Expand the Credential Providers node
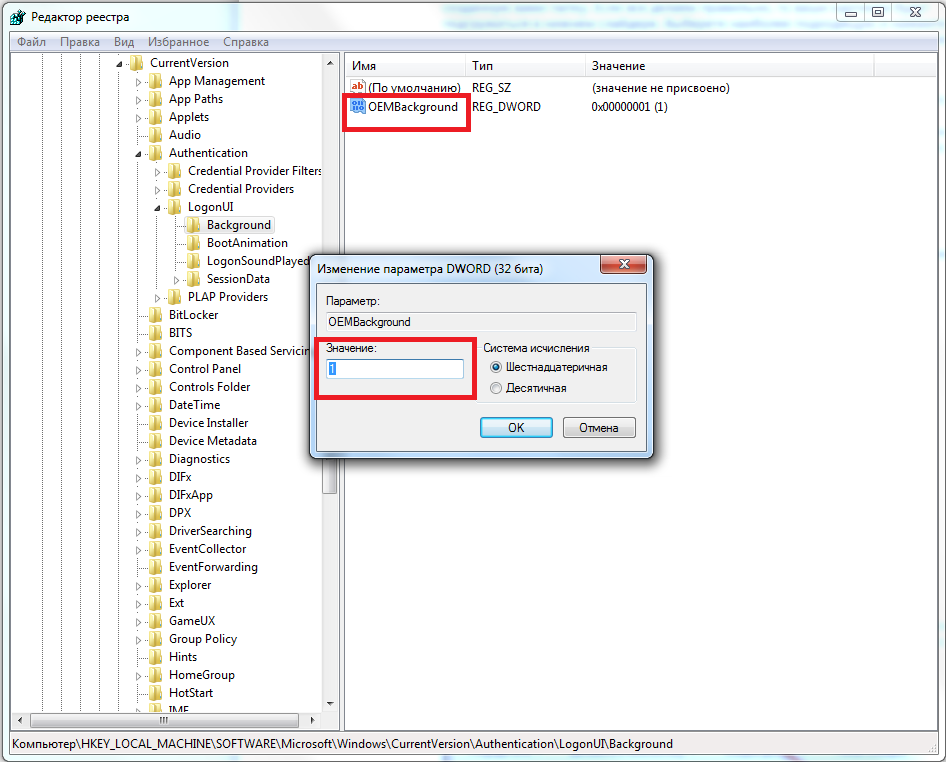 tap(159, 189)
